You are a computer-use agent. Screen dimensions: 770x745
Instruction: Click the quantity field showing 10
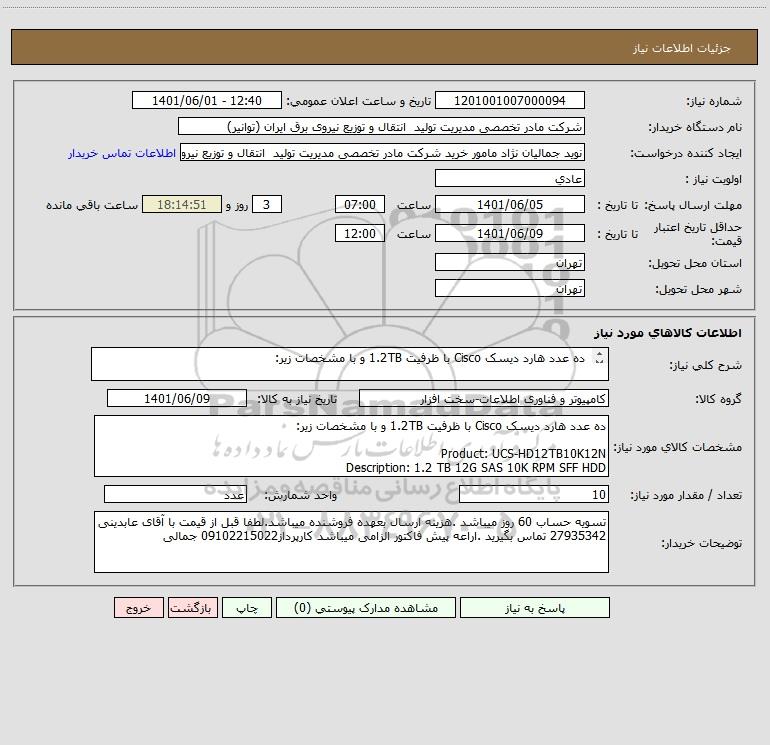point(534,494)
